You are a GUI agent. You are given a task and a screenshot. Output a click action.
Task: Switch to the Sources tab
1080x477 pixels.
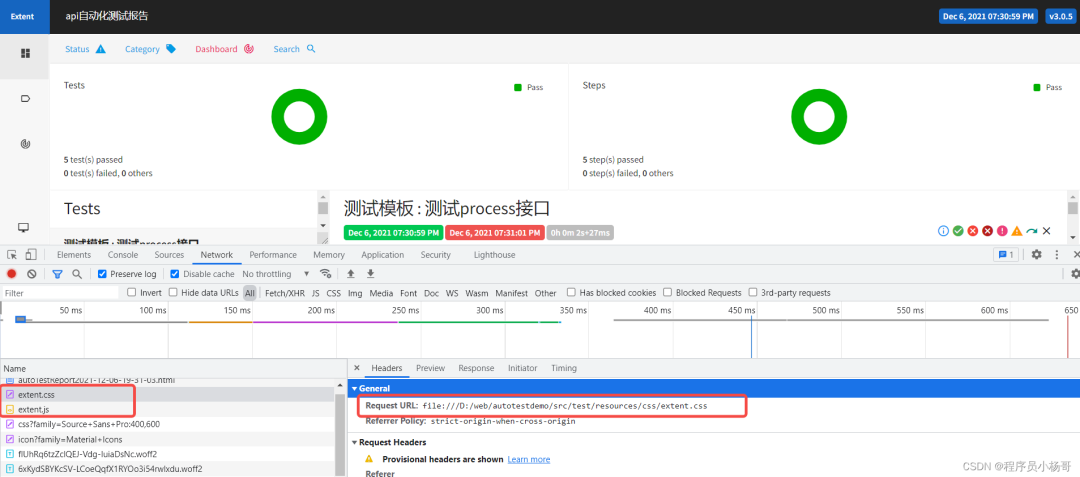tap(169, 255)
